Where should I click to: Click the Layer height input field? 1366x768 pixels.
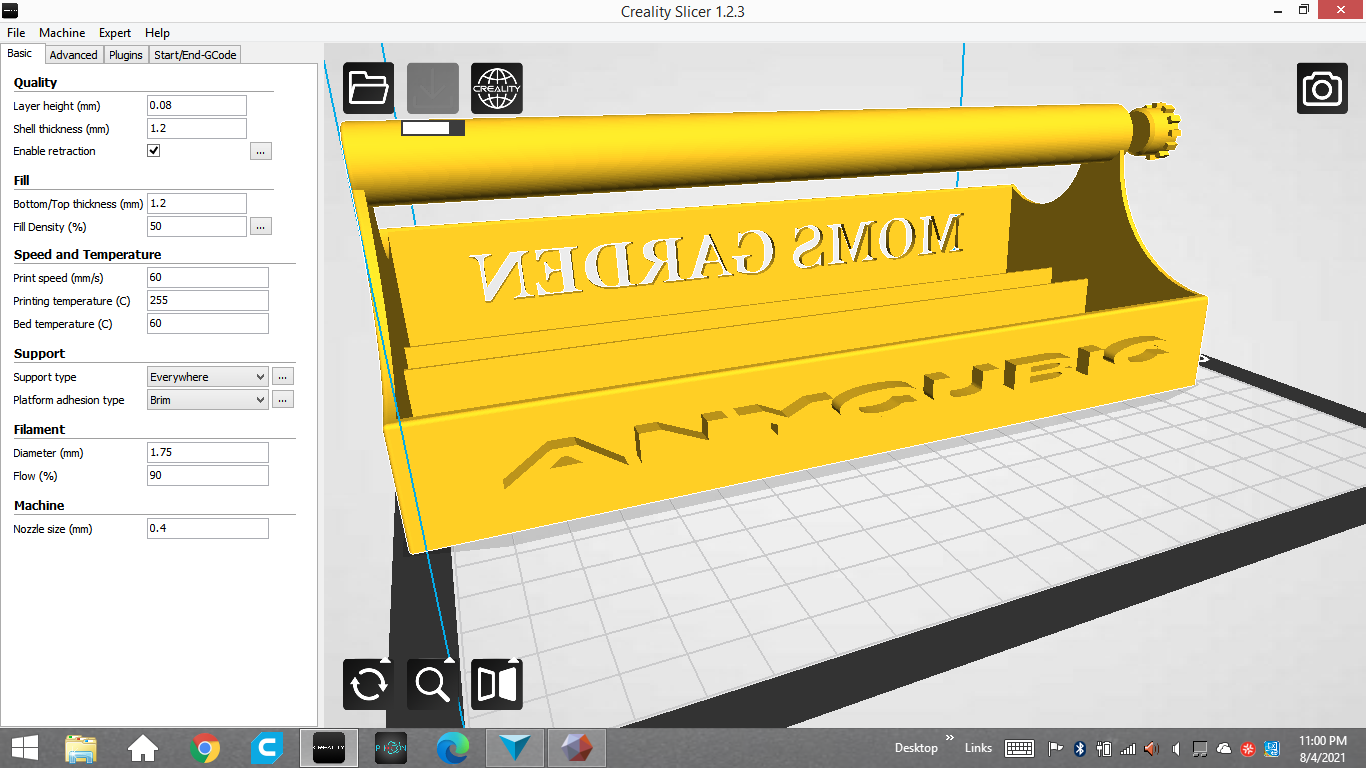coord(196,106)
